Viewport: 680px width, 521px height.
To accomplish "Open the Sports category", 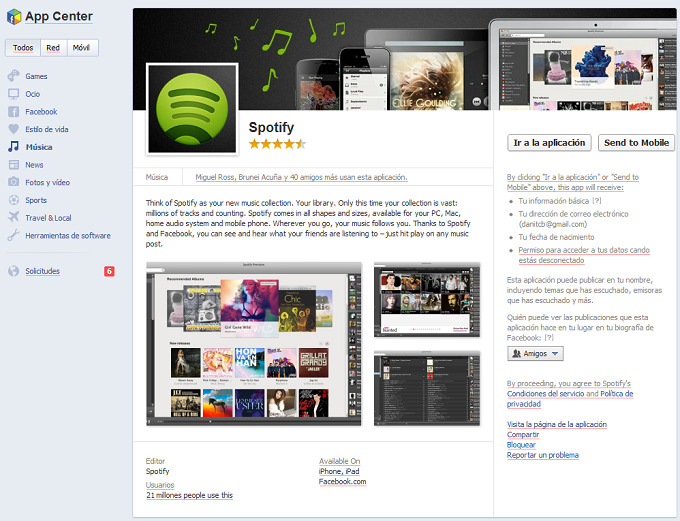I will coord(36,200).
